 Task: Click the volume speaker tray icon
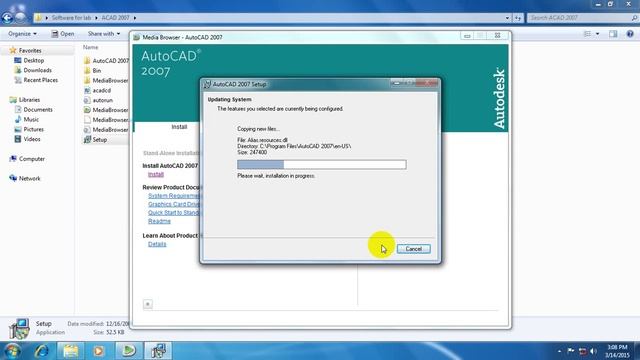pyautogui.click(x=594, y=351)
